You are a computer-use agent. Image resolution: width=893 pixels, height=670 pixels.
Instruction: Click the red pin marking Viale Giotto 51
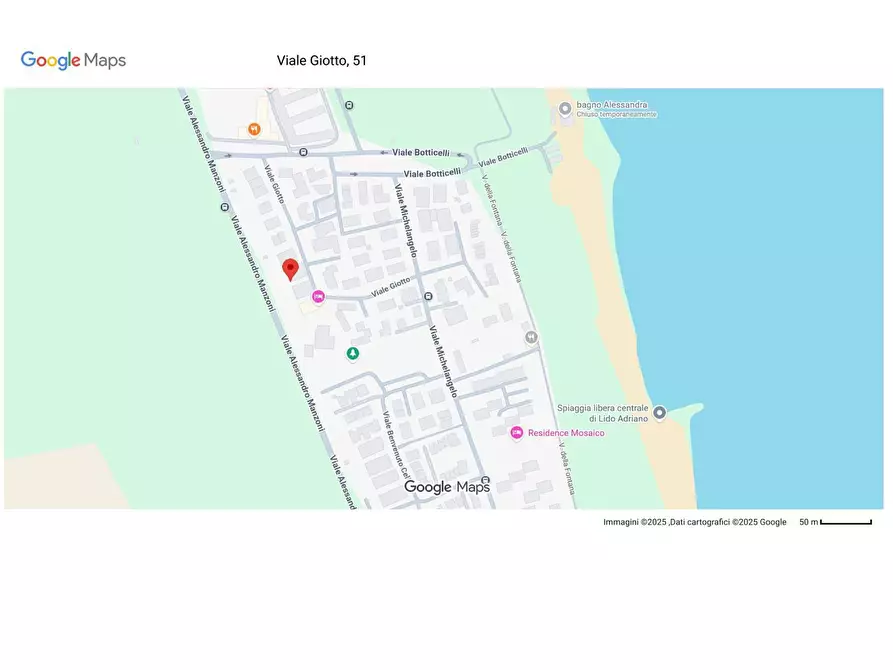click(290, 268)
